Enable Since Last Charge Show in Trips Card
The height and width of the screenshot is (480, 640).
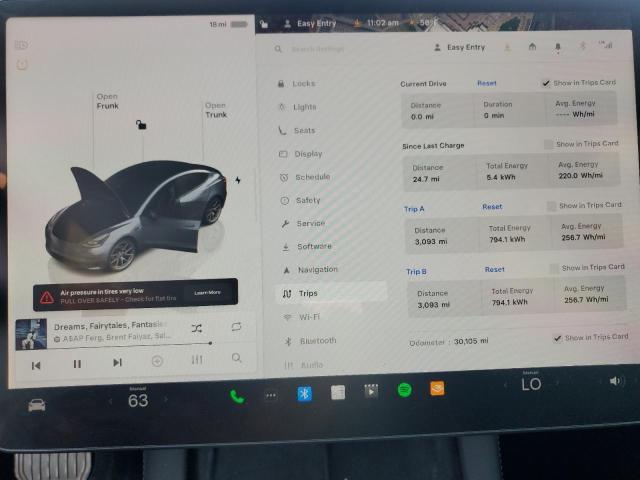pyautogui.click(x=548, y=144)
